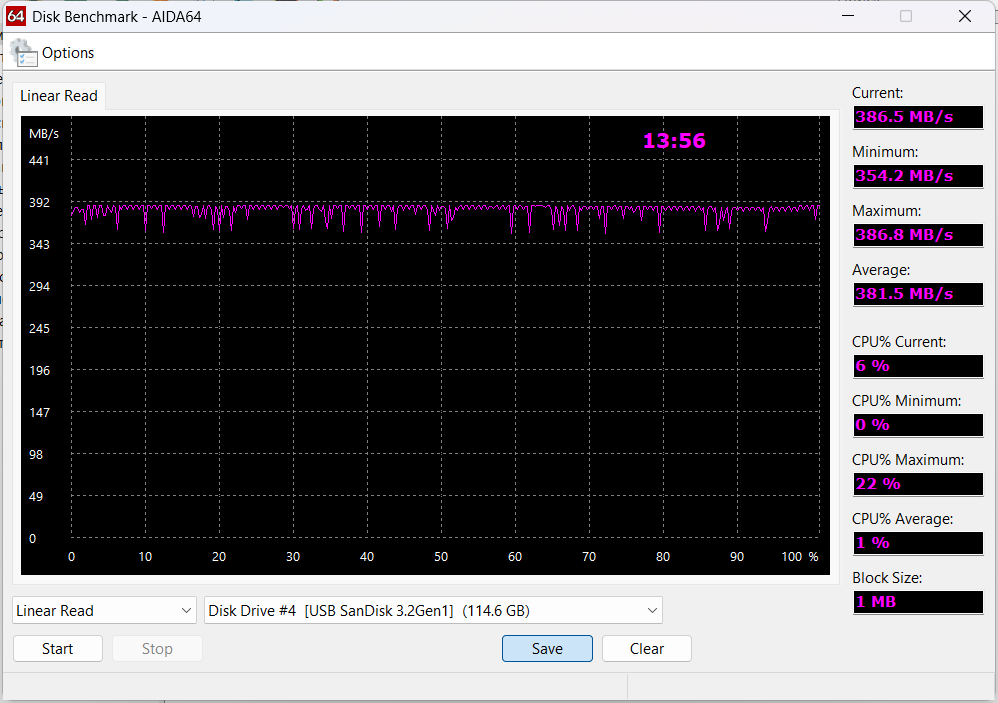Click the Average 381.5 MB/s readout
The height and width of the screenshot is (703, 998).
point(917,294)
